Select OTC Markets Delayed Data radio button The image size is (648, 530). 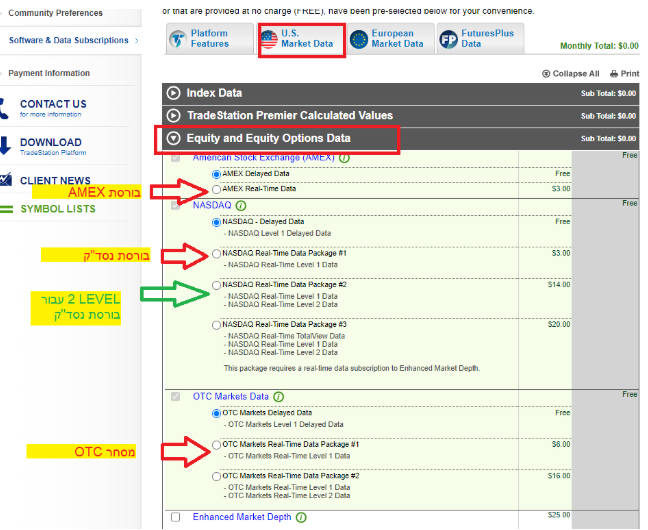click(216, 413)
